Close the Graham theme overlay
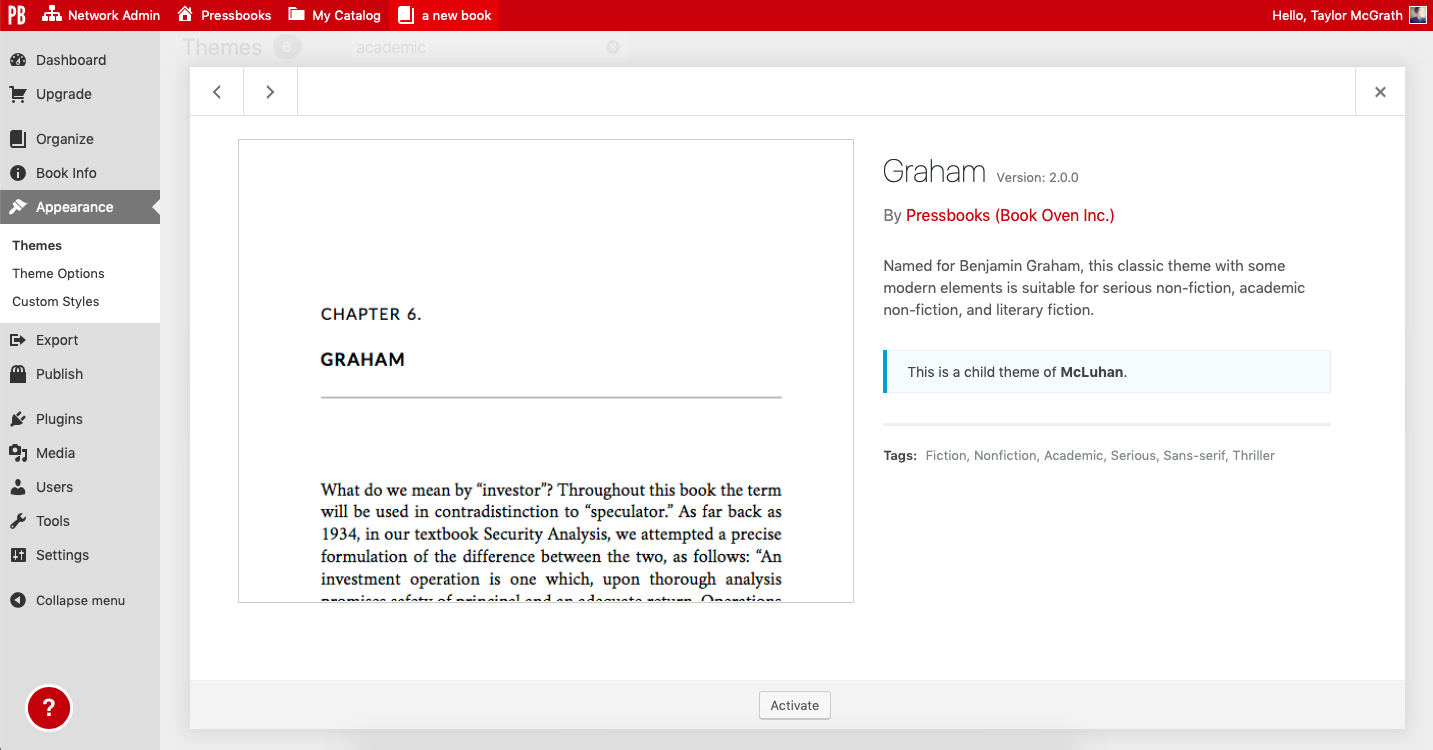 (x=1380, y=92)
